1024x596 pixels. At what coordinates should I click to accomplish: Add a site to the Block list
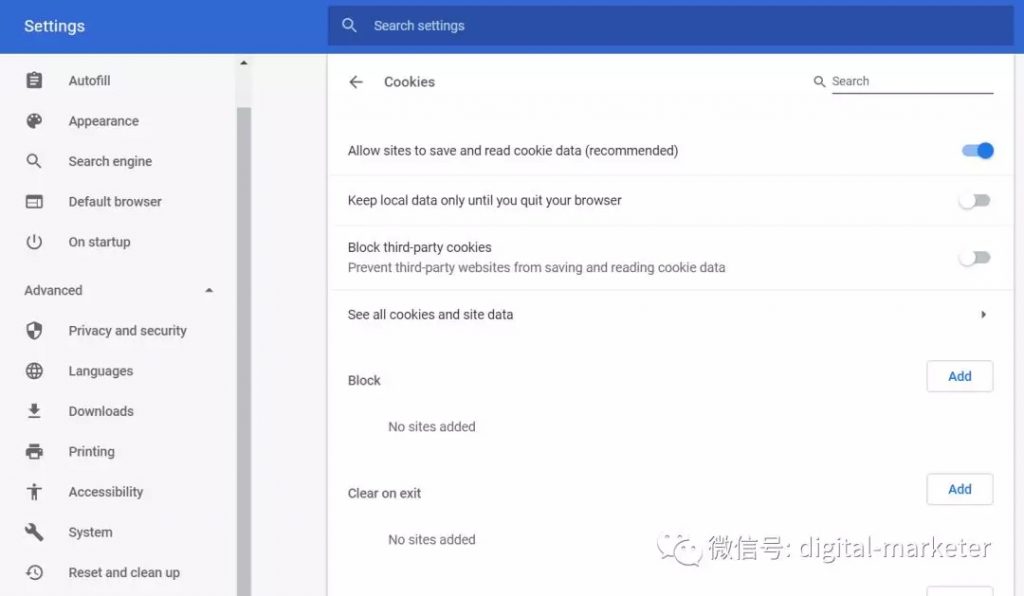(959, 377)
